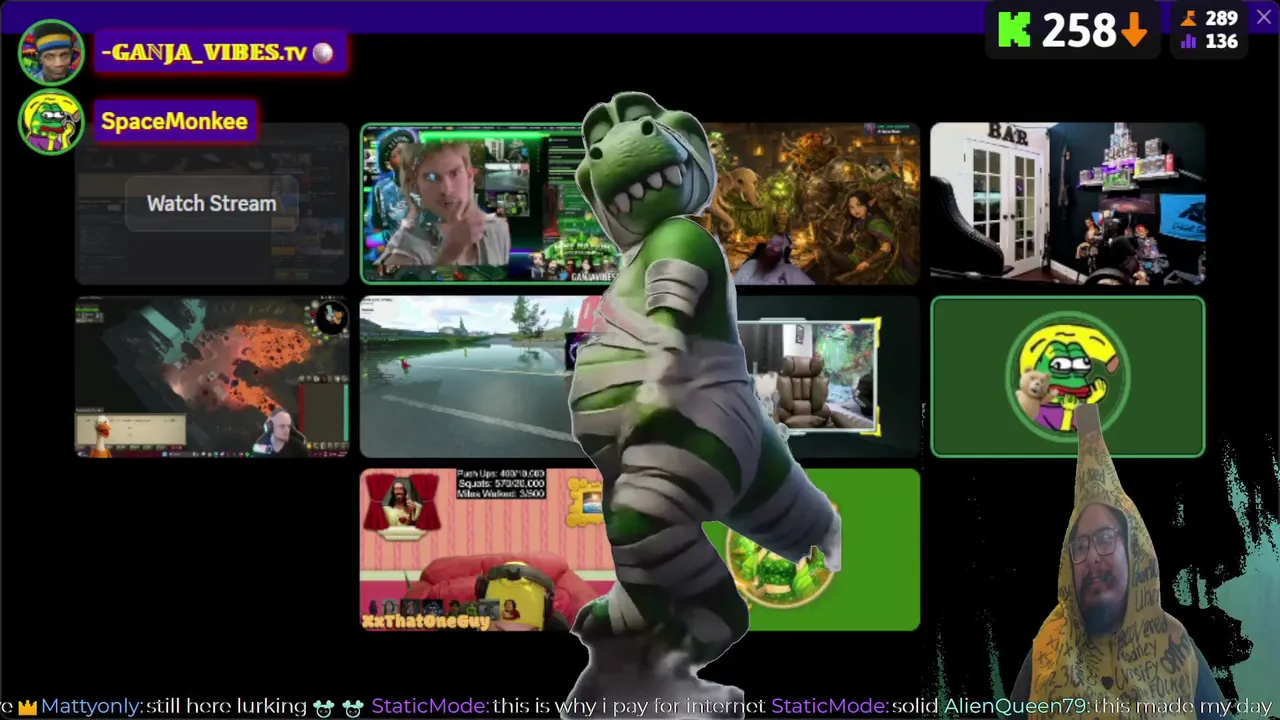The height and width of the screenshot is (720, 1280).
Task: Click the orange down arrow beside 258
Action: point(1133,31)
